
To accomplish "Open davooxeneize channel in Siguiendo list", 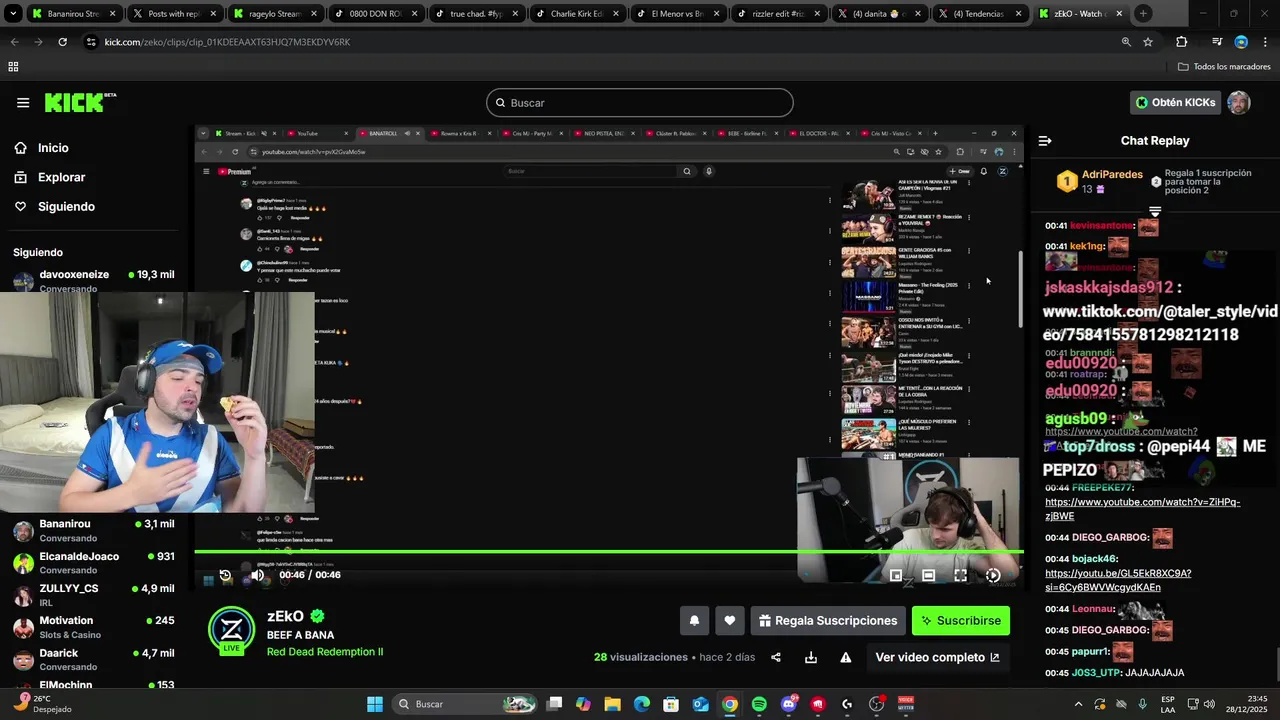I will (x=94, y=280).
